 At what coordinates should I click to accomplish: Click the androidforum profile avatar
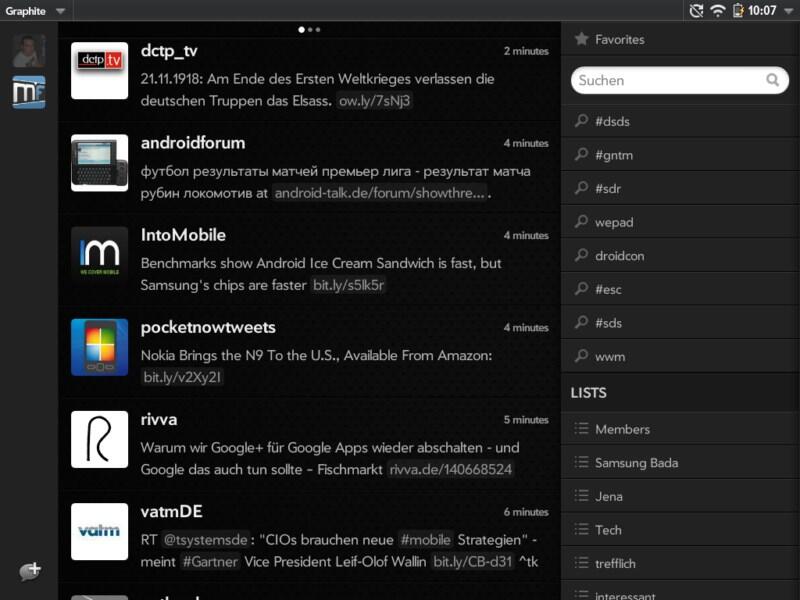click(x=99, y=163)
